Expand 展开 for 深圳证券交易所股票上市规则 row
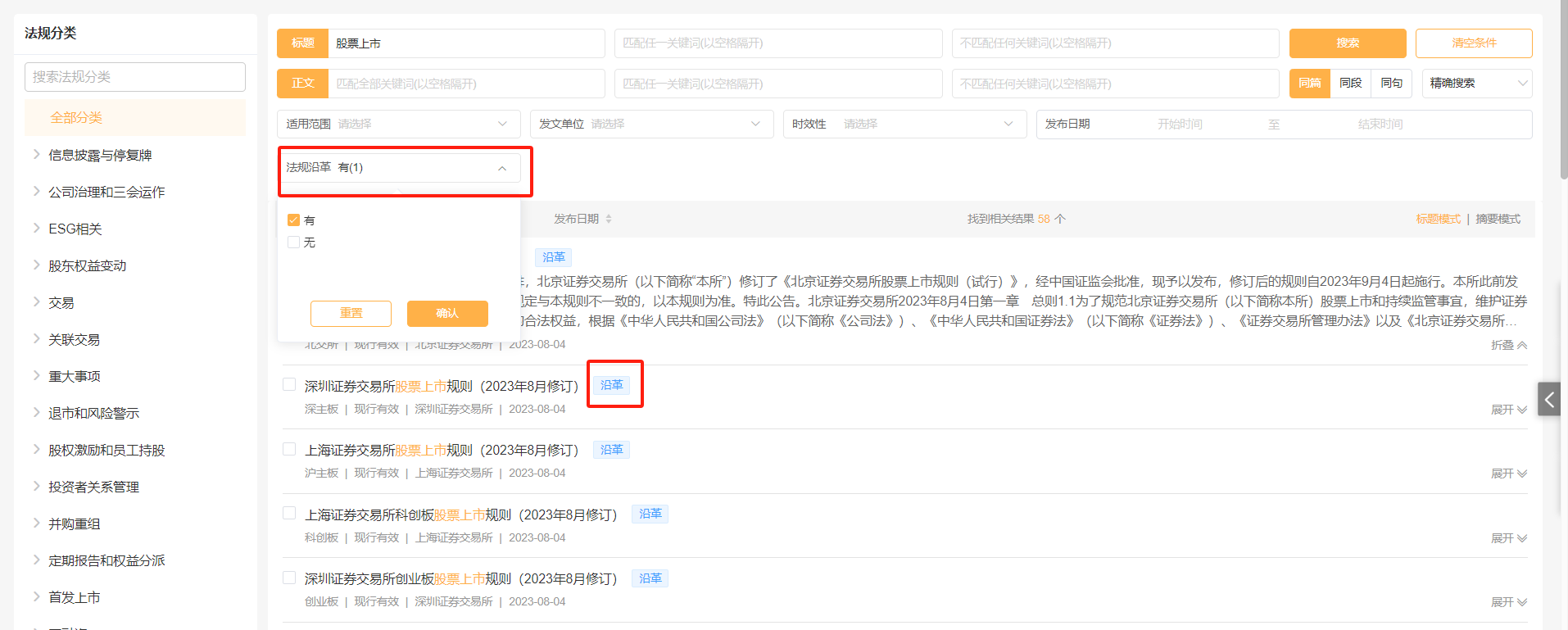Viewport: 1568px width, 630px height. [1508, 410]
